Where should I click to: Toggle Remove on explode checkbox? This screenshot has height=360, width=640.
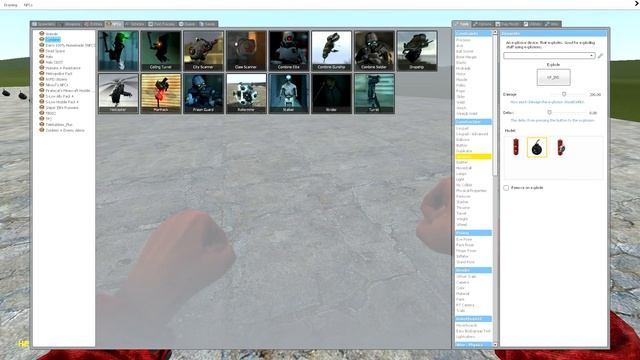pos(506,188)
